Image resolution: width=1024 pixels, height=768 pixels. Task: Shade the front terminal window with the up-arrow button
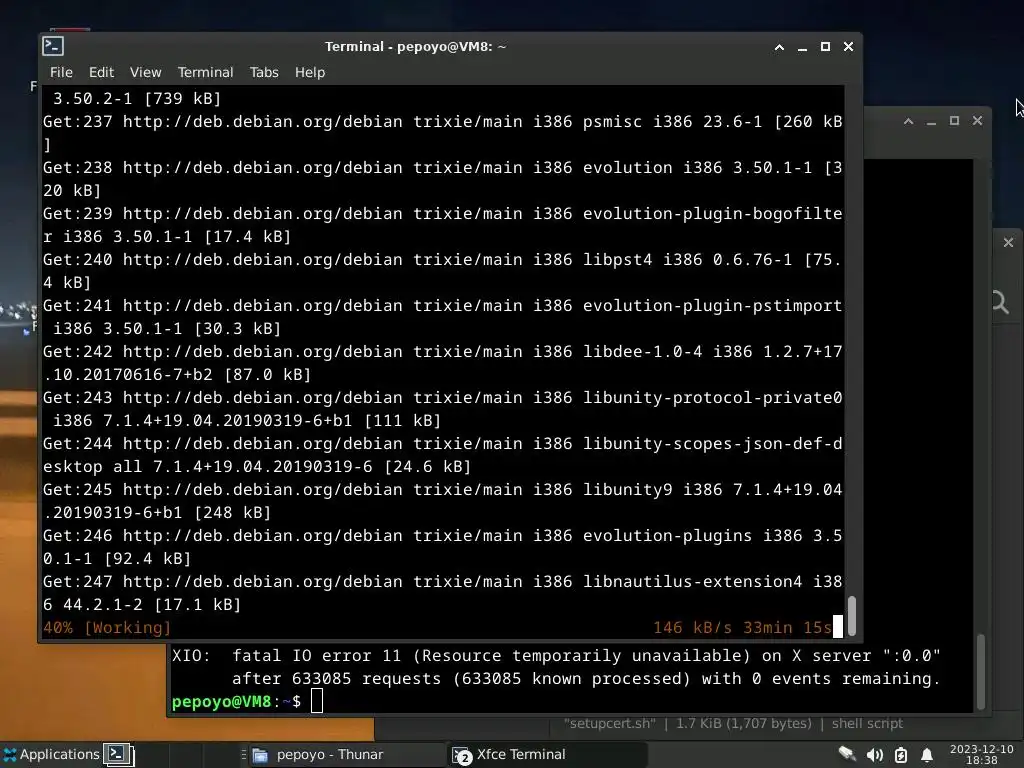pos(779,47)
